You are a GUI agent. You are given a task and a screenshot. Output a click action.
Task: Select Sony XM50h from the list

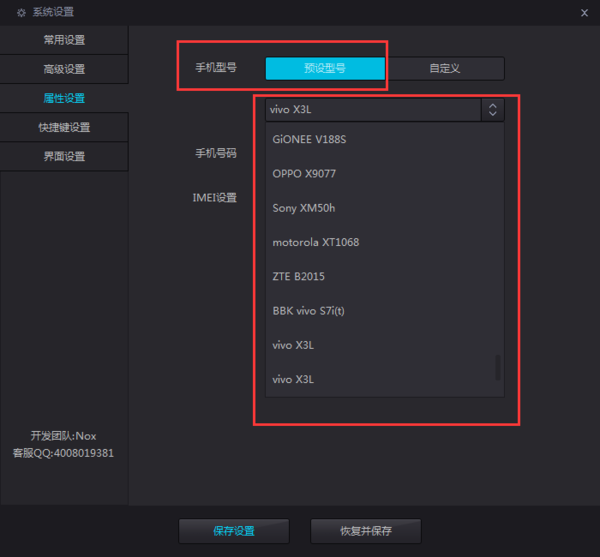point(303,208)
